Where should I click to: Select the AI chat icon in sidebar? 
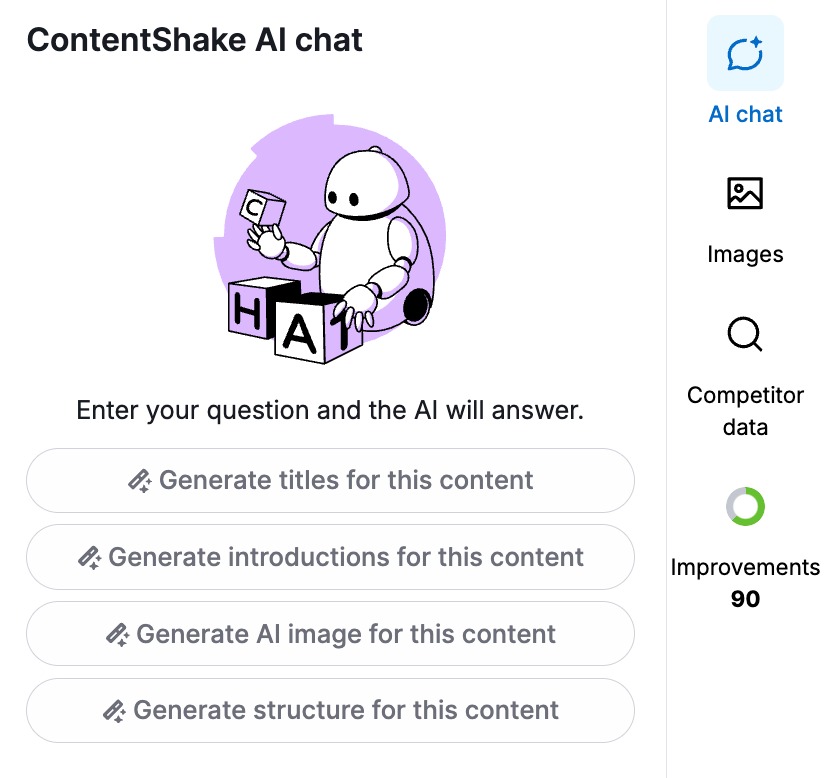coord(745,52)
